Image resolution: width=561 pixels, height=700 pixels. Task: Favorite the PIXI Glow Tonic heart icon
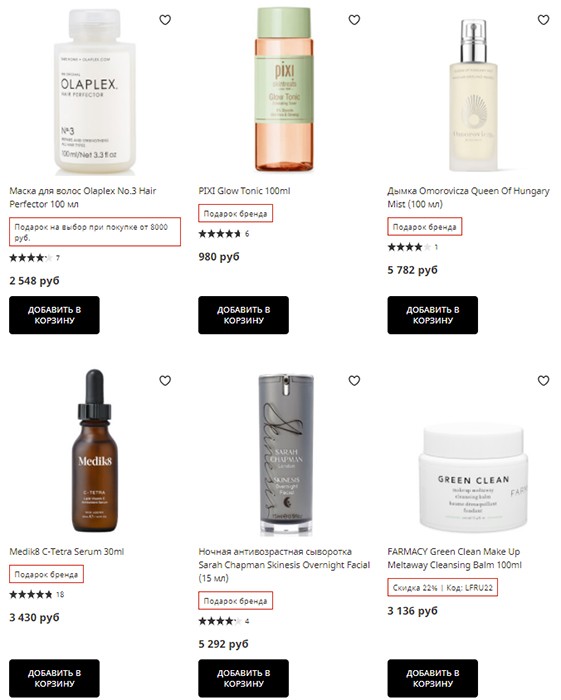(x=354, y=20)
